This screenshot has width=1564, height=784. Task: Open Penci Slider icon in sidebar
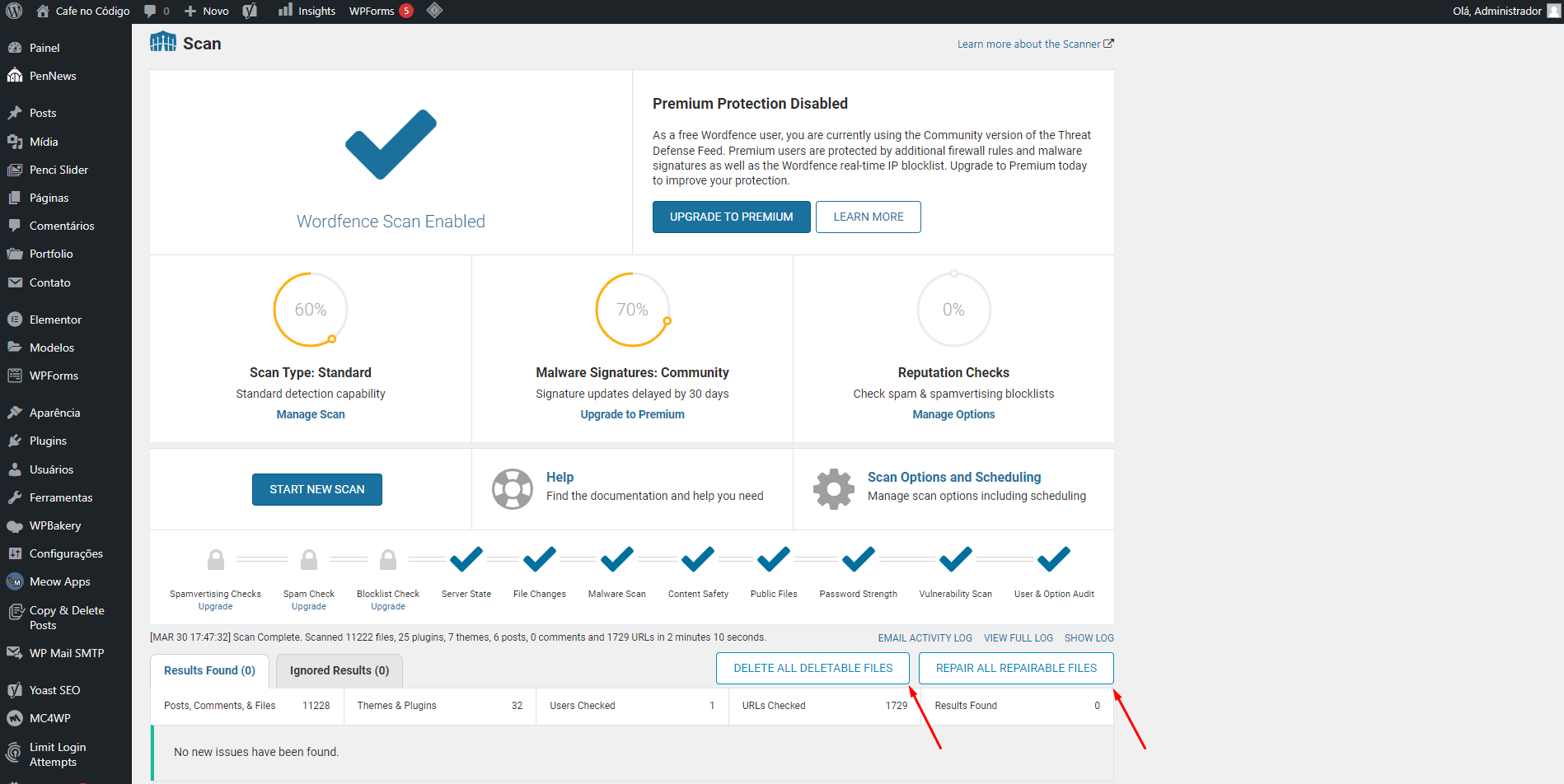pos(15,170)
